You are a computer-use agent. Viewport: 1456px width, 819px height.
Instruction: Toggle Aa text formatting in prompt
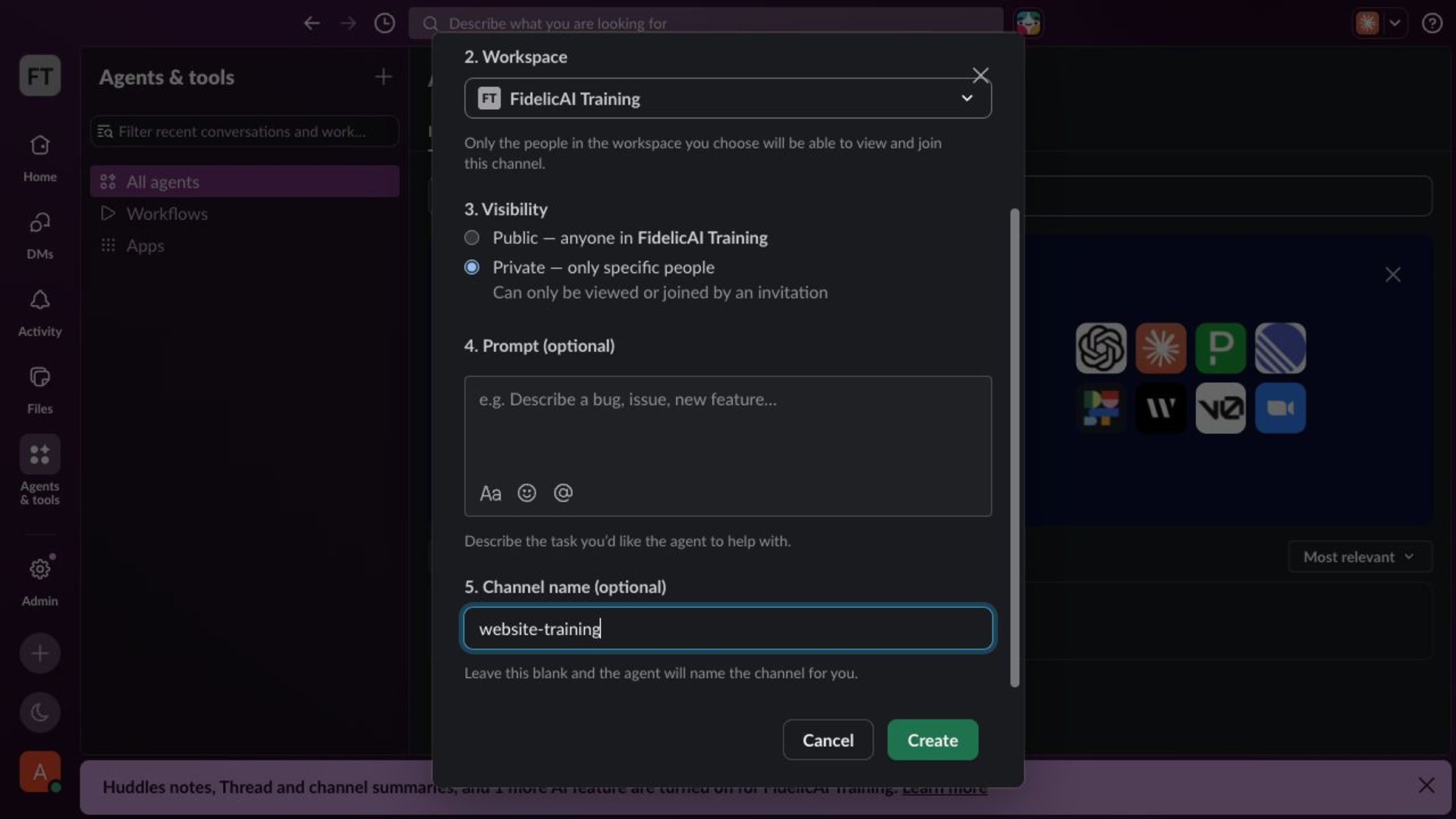[x=490, y=493]
